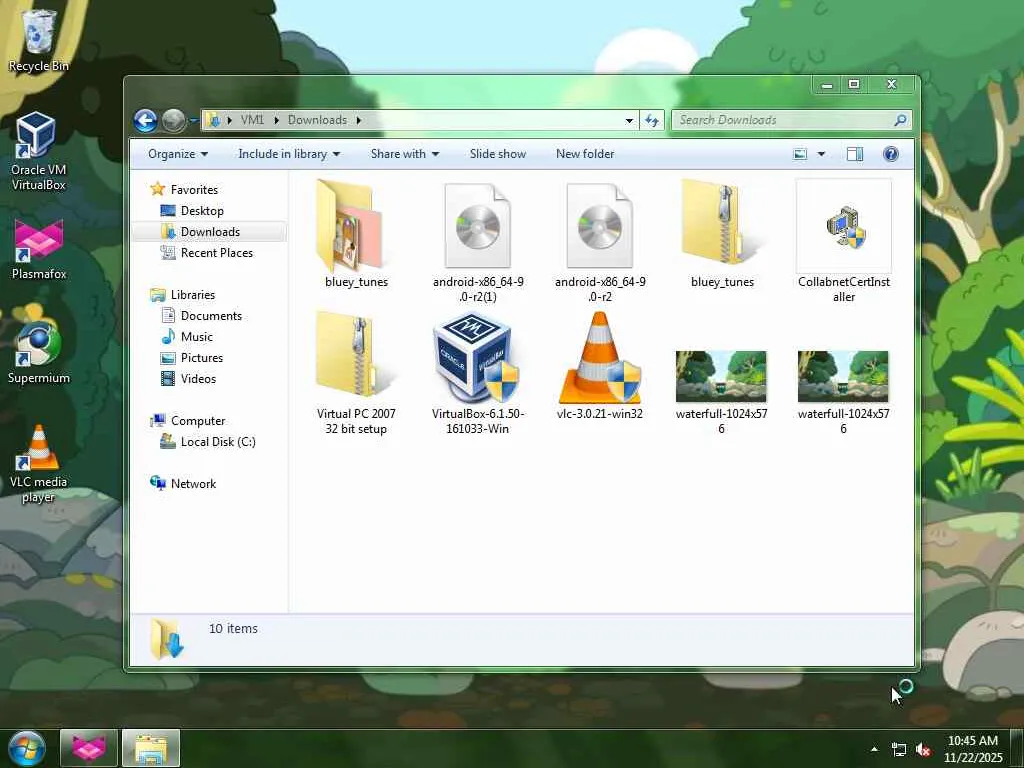Click the Forward navigation arrow
This screenshot has height=768, width=1024.
[173, 120]
